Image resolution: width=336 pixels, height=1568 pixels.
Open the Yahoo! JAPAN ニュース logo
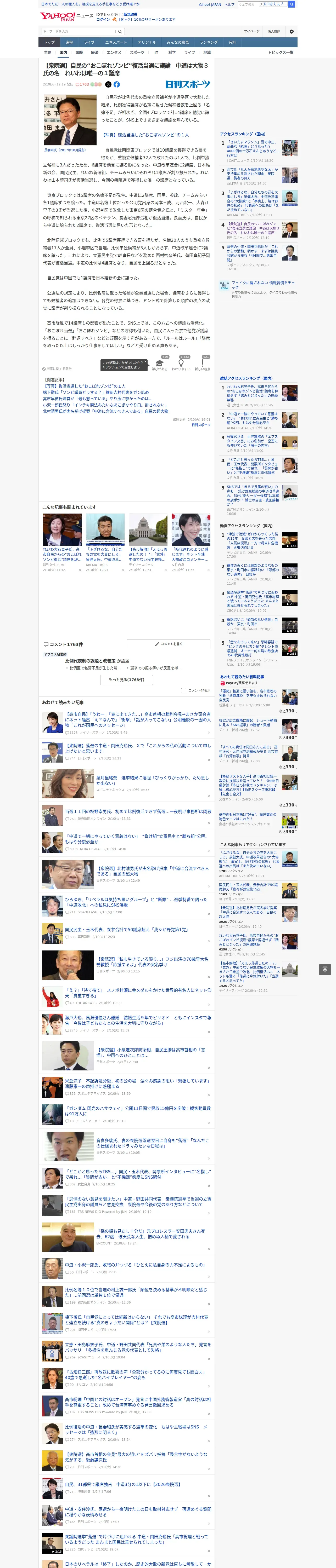(x=66, y=16)
